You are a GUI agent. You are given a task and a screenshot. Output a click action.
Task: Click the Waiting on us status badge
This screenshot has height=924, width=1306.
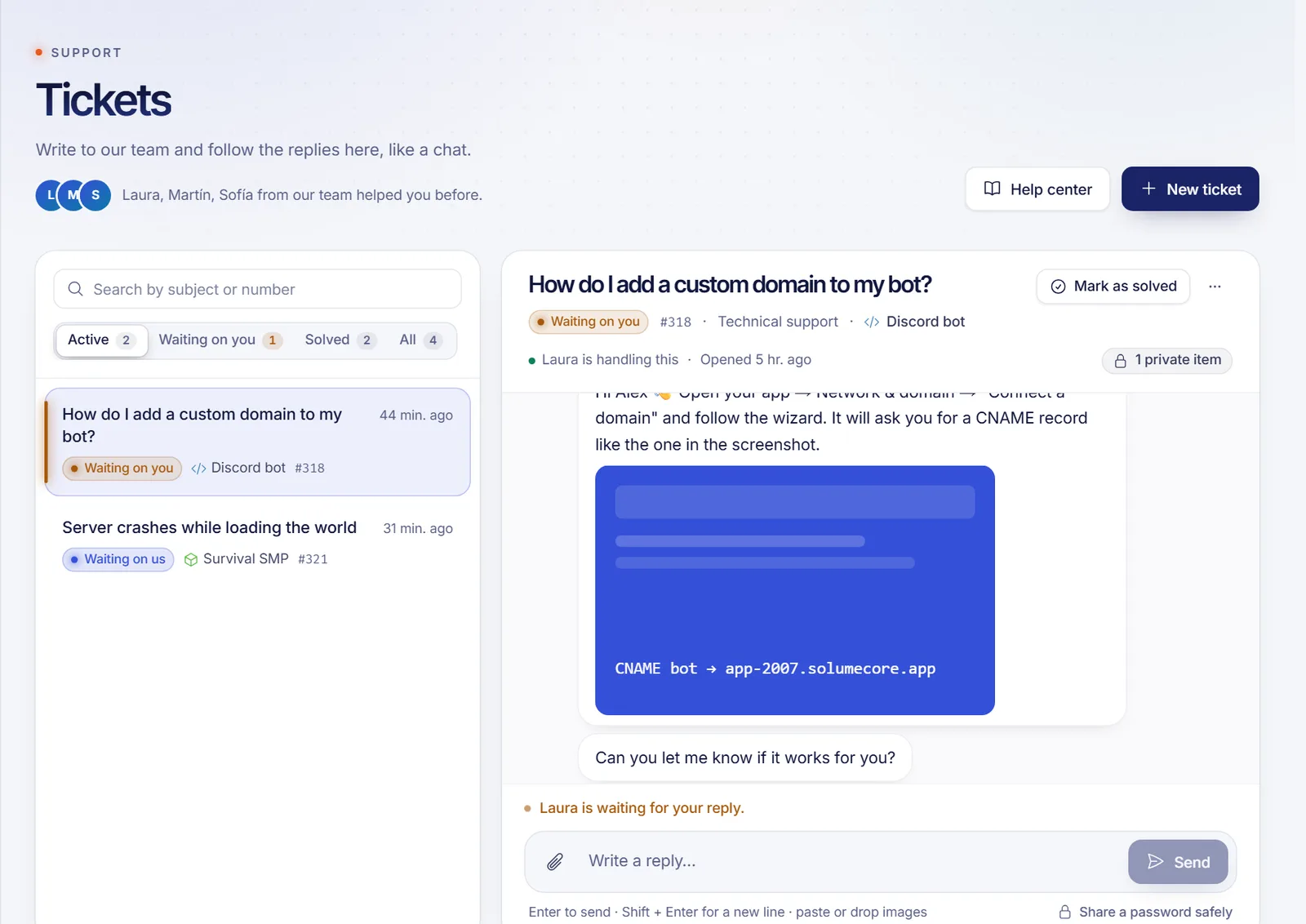pyautogui.click(x=118, y=559)
